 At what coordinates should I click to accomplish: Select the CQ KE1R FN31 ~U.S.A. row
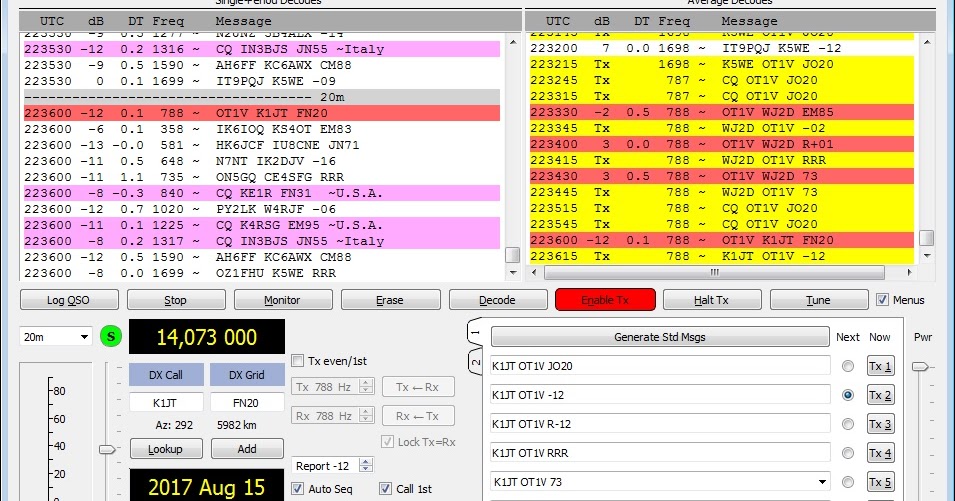pyautogui.click(x=262, y=193)
